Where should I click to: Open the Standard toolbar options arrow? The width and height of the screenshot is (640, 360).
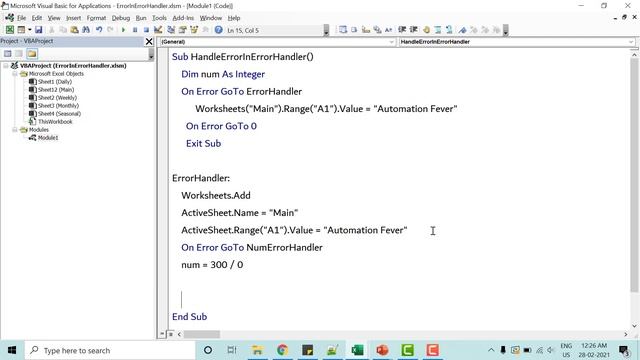326,30
